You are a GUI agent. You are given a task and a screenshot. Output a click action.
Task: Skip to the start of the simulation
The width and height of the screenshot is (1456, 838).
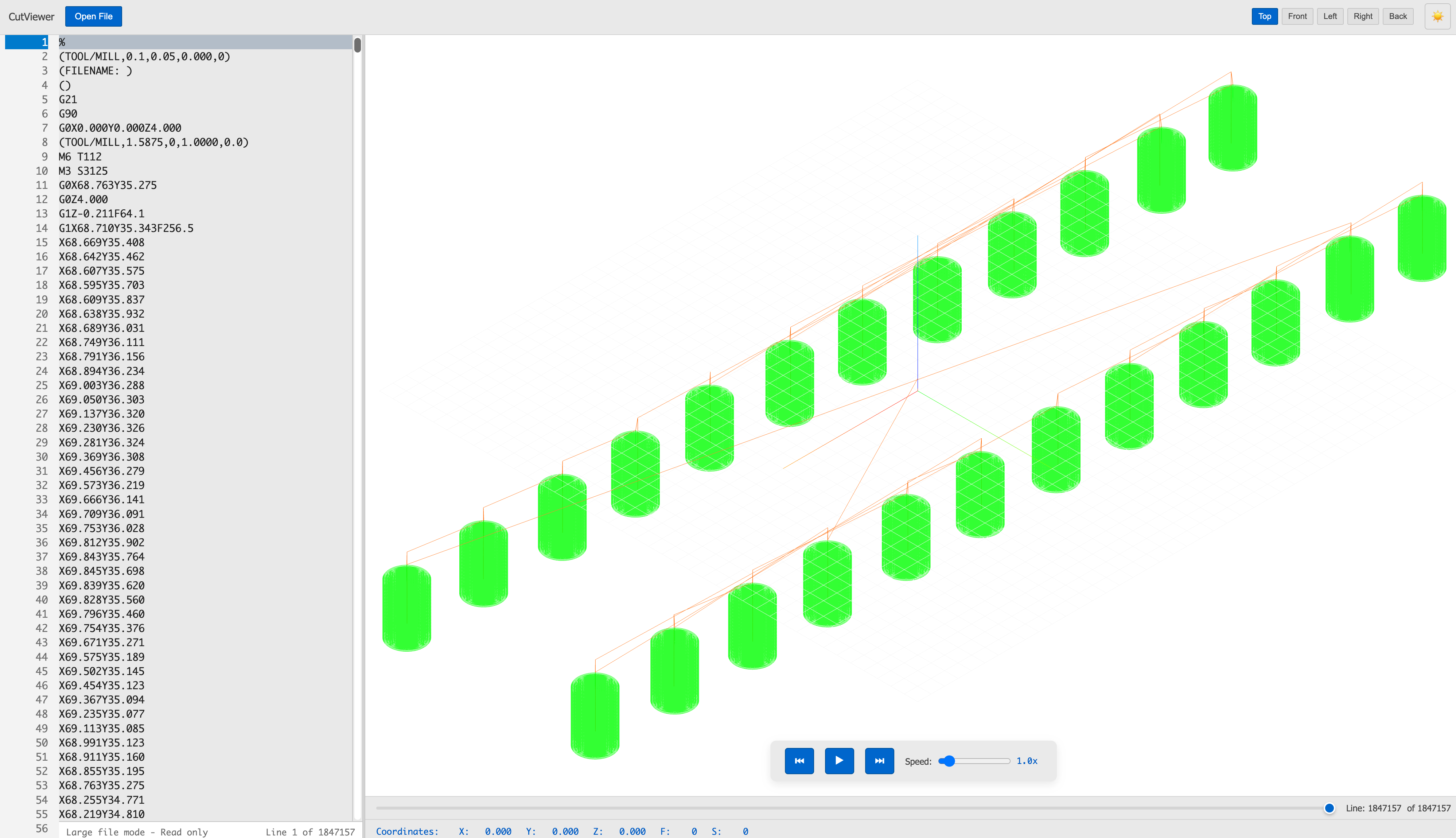click(x=799, y=760)
